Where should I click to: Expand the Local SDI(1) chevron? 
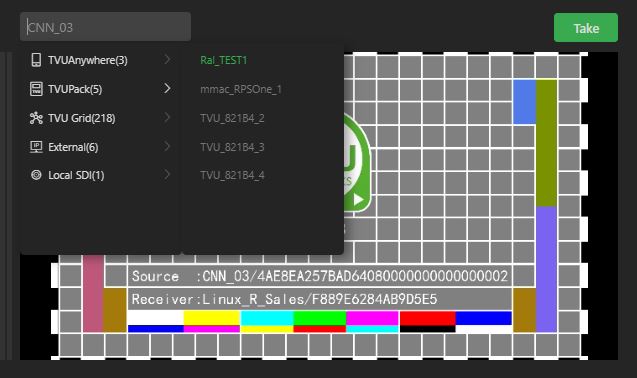coord(167,175)
